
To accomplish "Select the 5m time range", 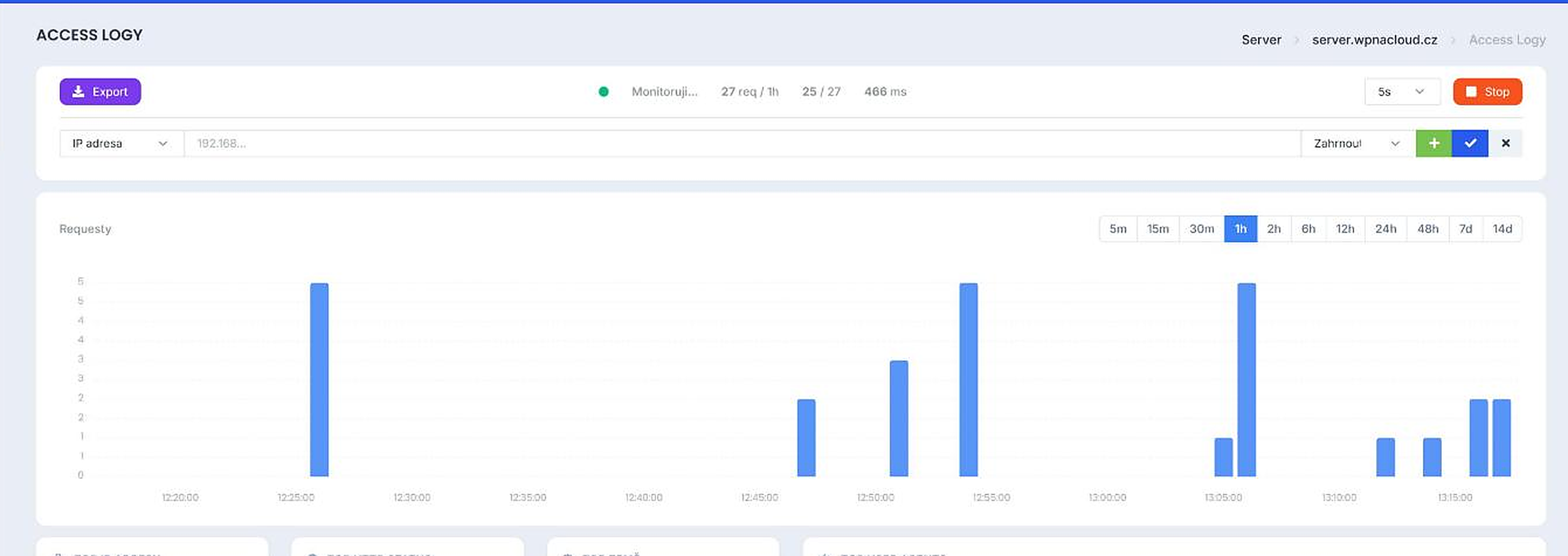I will tap(1118, 229).
